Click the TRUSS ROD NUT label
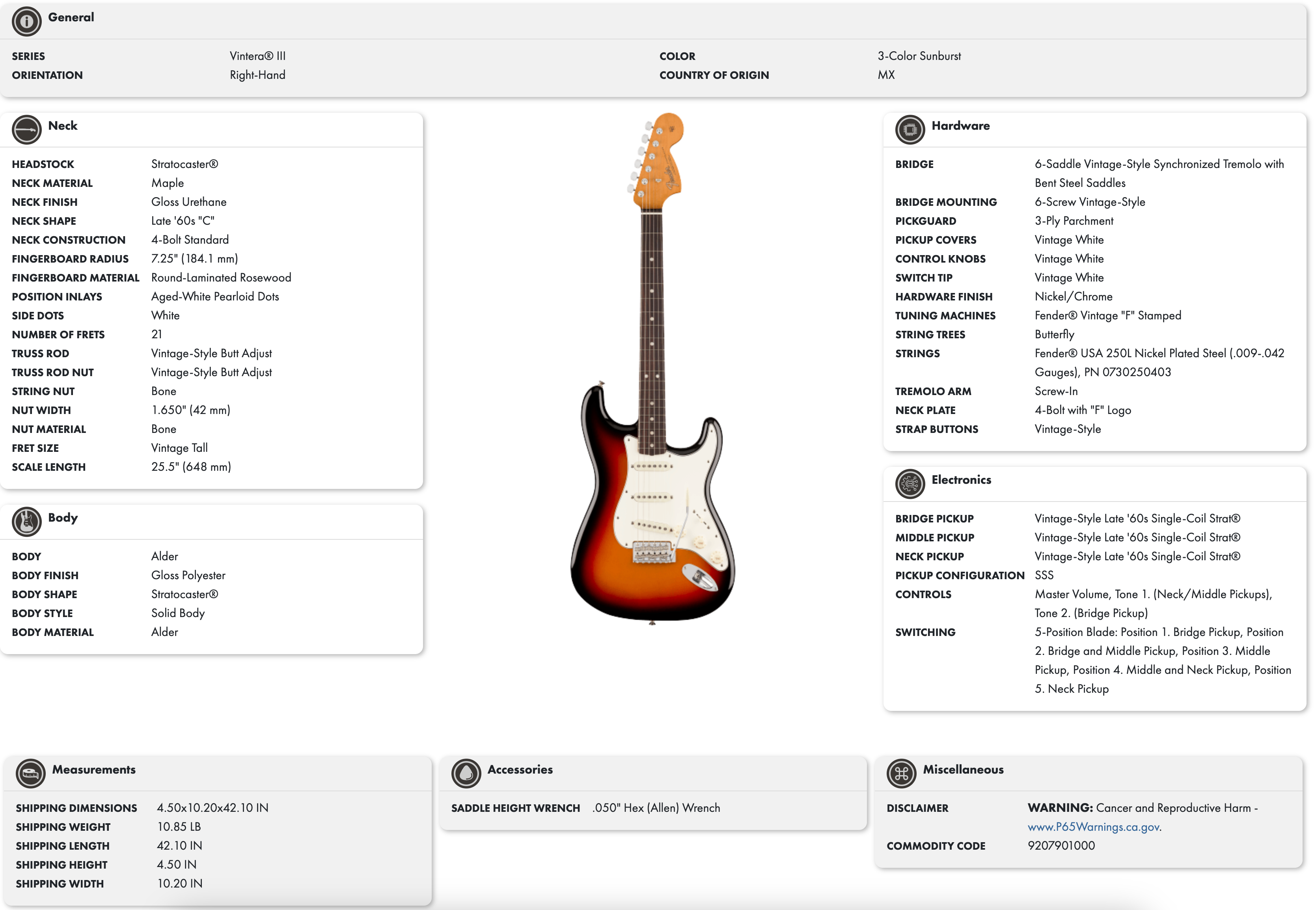1316x910 pixels. (x=52, y=372)
